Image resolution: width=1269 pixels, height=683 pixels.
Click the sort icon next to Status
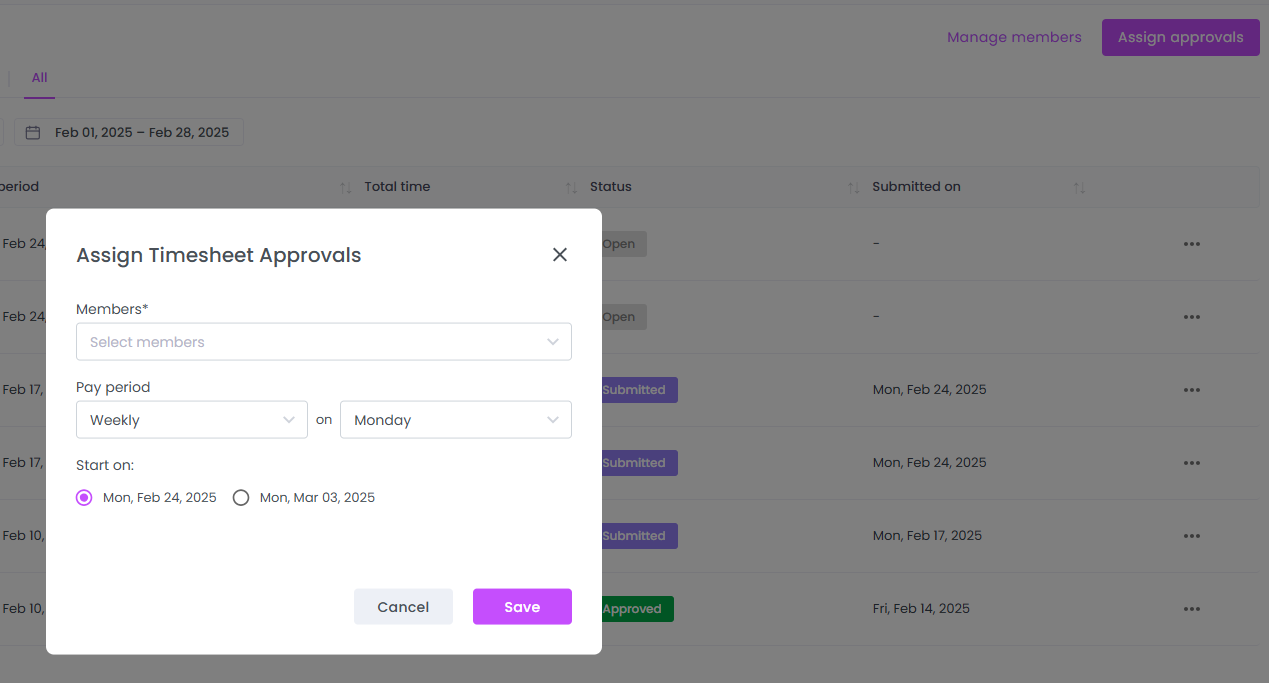[x=853, y=186]
